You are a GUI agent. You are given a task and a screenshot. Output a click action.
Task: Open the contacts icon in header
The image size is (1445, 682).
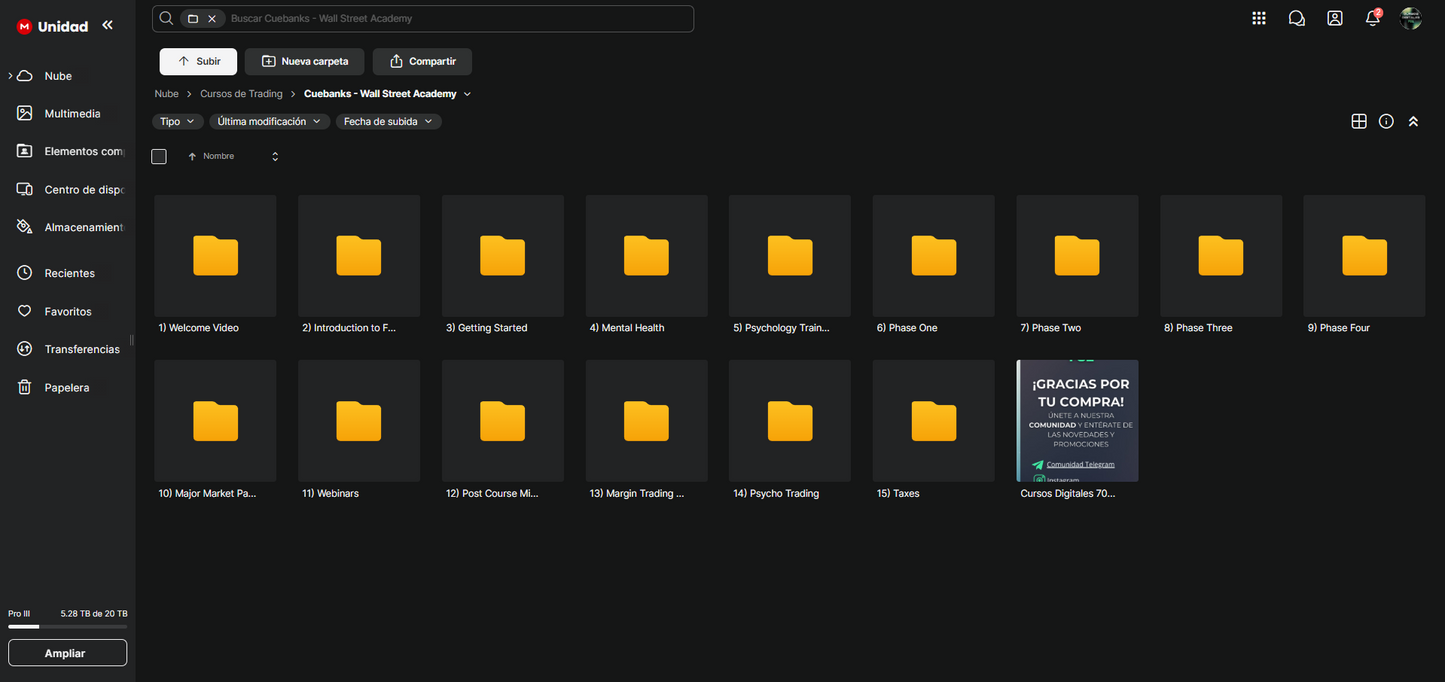pyautogui.click(x=1335, y=18)
